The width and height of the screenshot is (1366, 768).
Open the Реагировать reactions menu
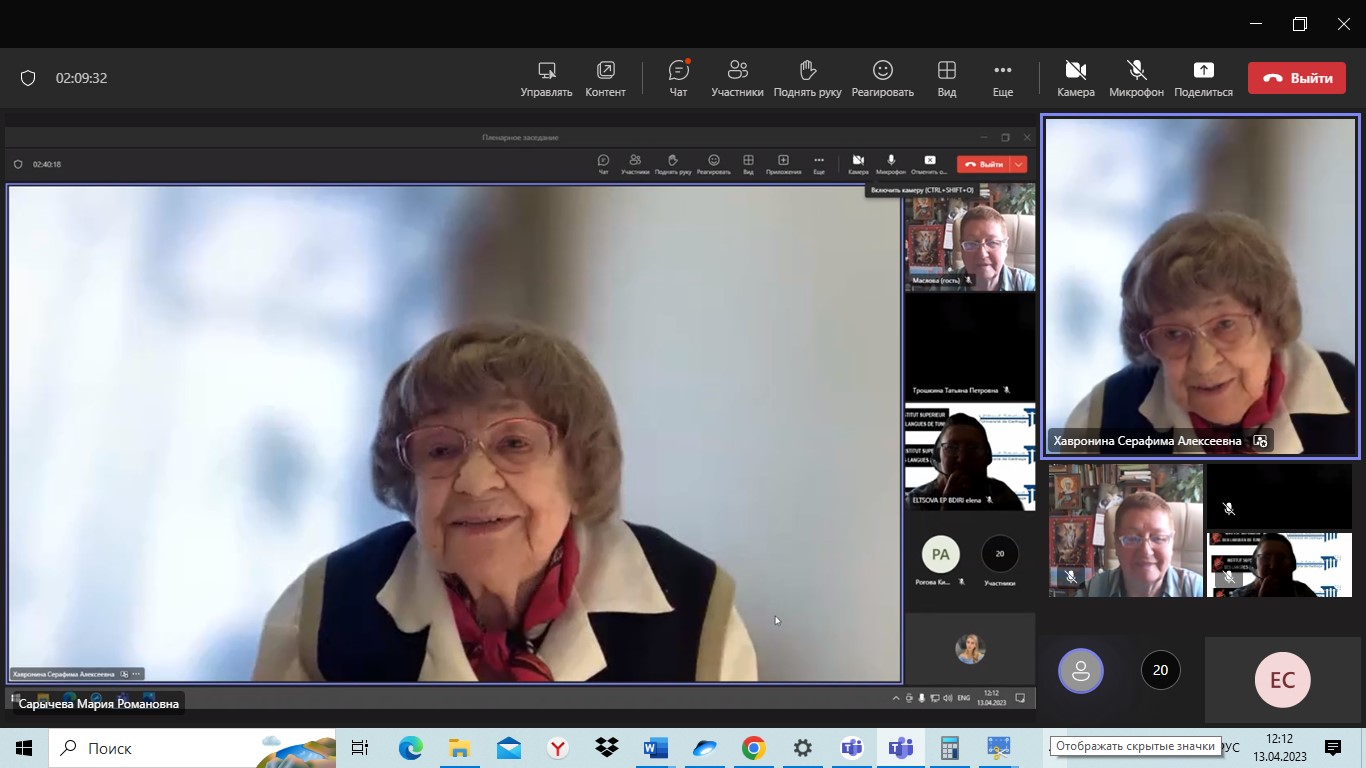tap(882, 78)
